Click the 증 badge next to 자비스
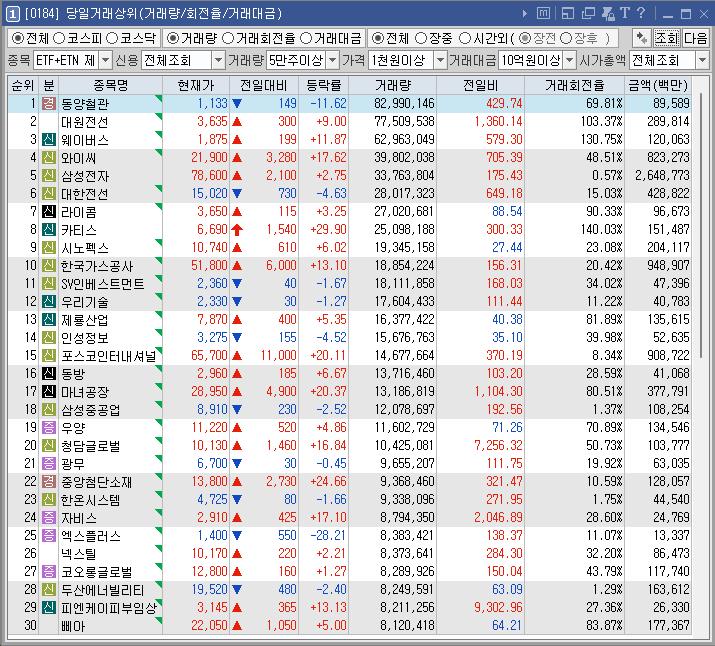Viewport: 715px width, 646px height. coord(49,517)
